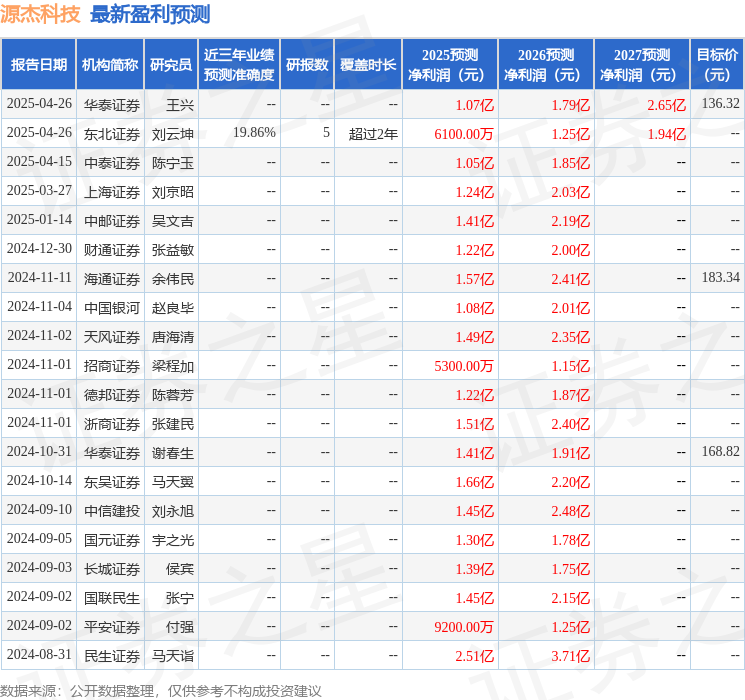The height and width of the screenshot is (700, 745).
Task: Click the 2025预测净利润 header
Action: 449,65
